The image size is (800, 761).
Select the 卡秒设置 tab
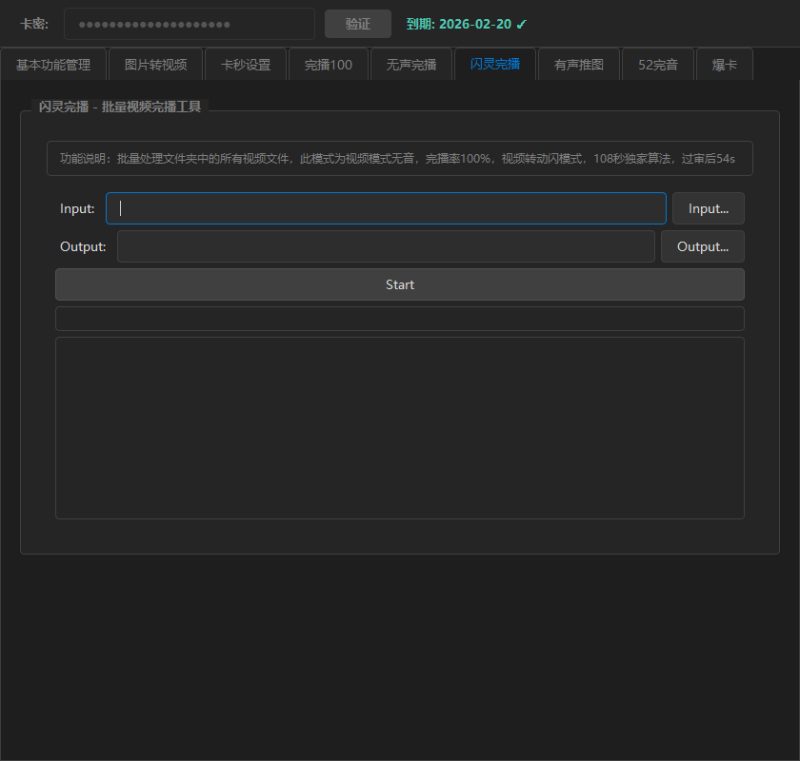coord(245,65)
